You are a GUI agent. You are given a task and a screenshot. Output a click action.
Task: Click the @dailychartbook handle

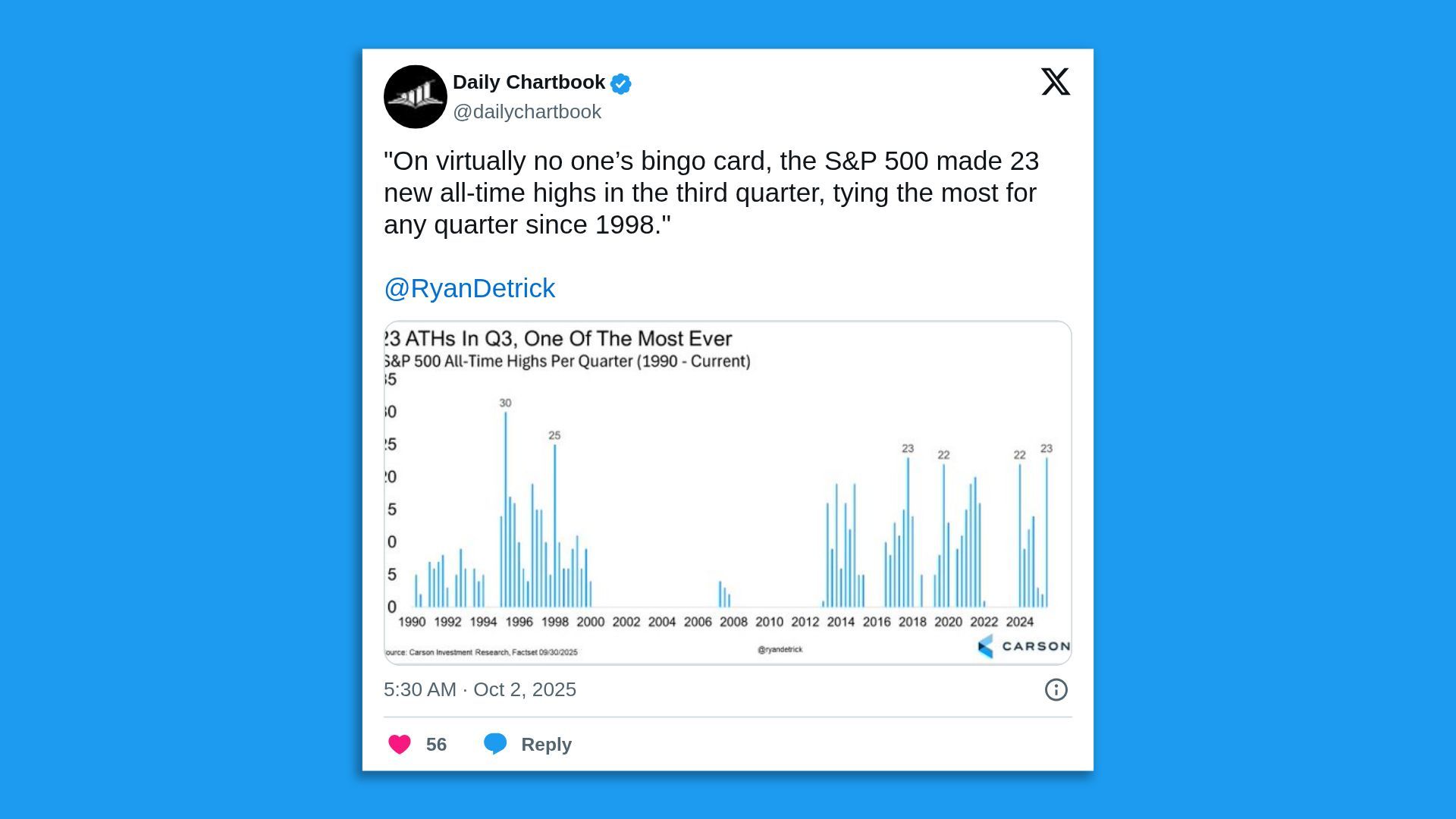(527, 111)
